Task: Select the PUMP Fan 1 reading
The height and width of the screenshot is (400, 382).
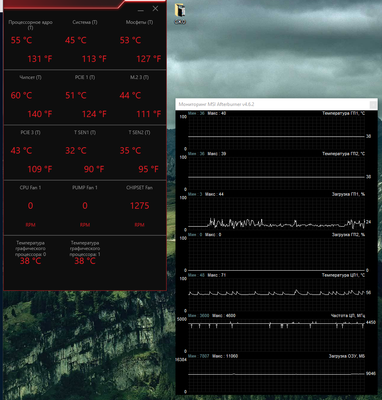Action: pos(85,206)
